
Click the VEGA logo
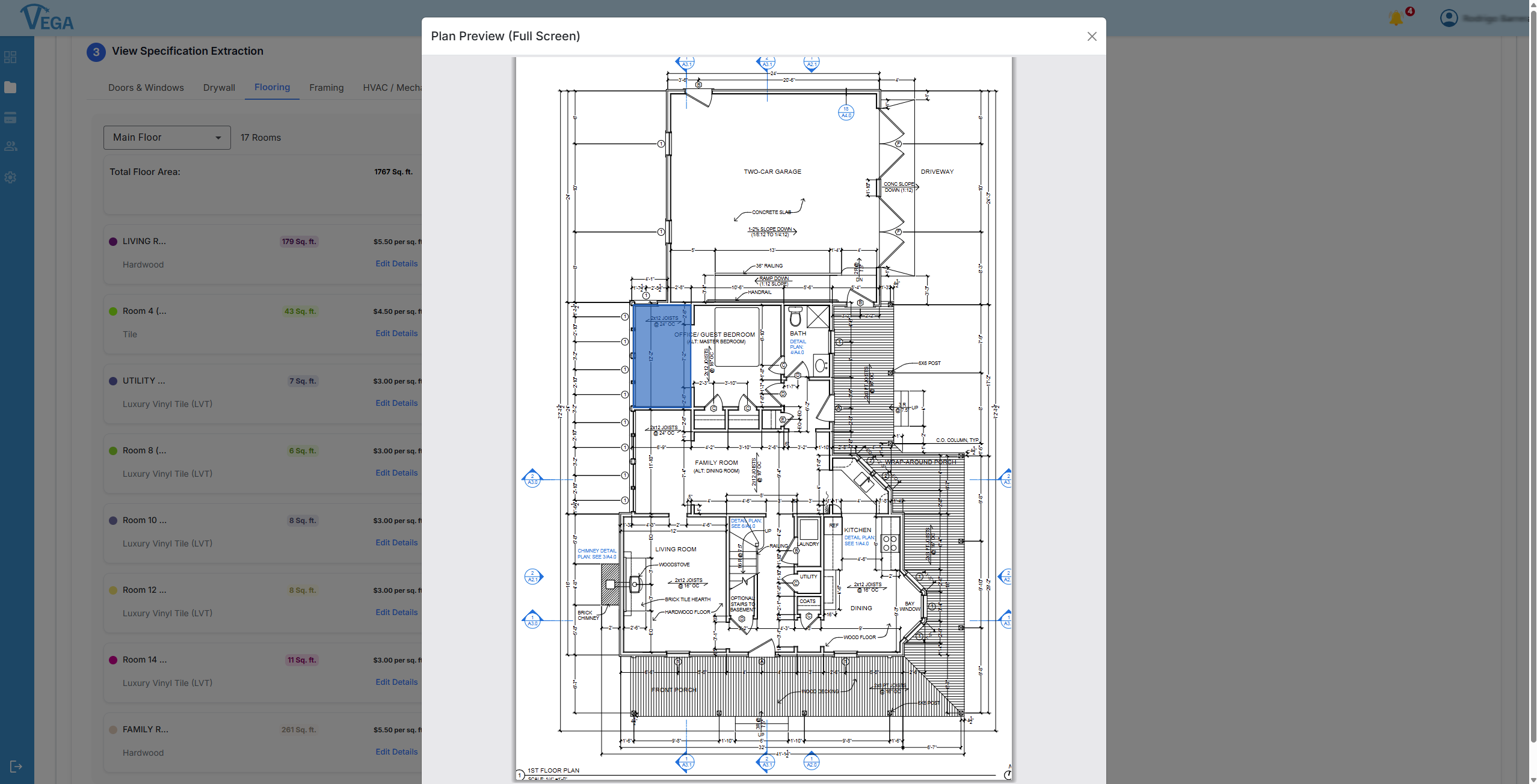(47, 17)
